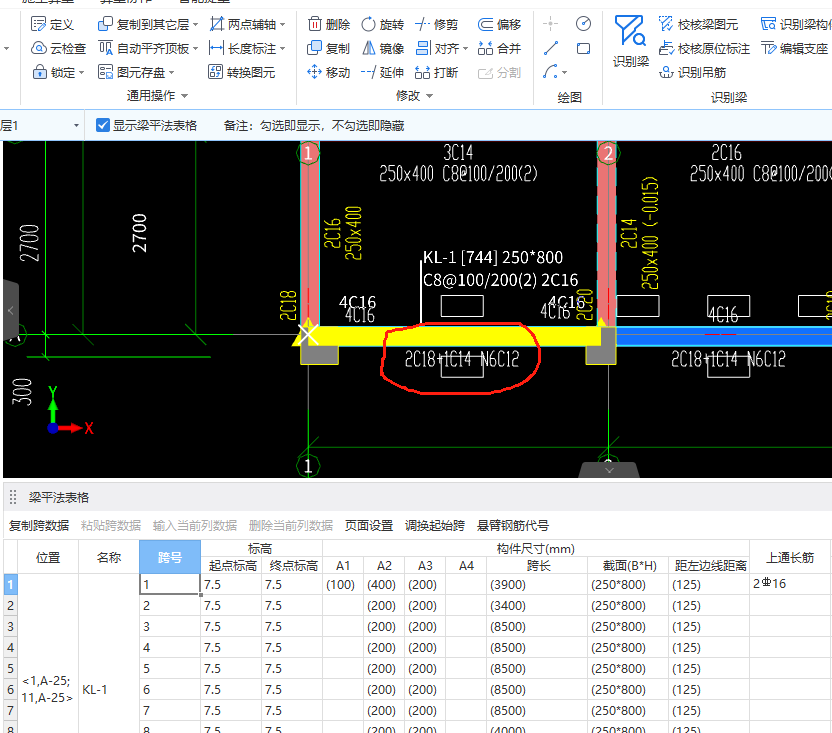This screenshot has height=733, width=832.
Task: Edit the span number cell containing 1
Action: coord(170,584)
